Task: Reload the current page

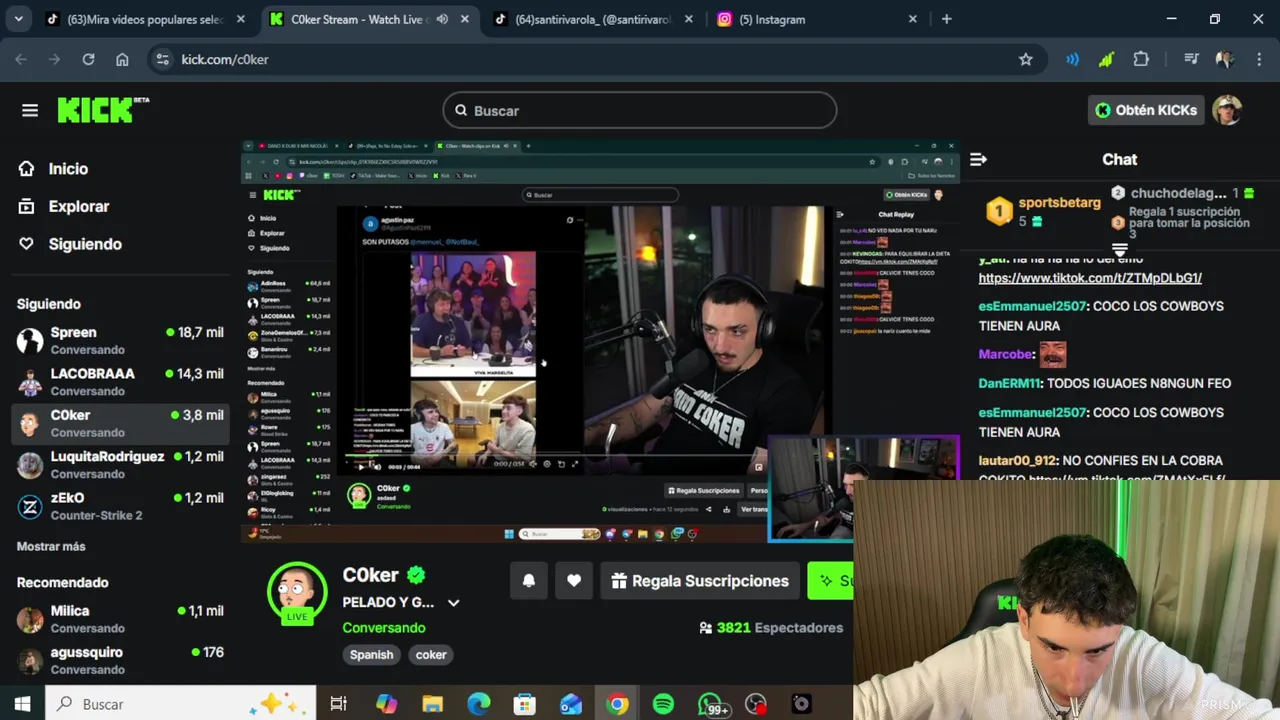Action: click(x=88, y=59)
